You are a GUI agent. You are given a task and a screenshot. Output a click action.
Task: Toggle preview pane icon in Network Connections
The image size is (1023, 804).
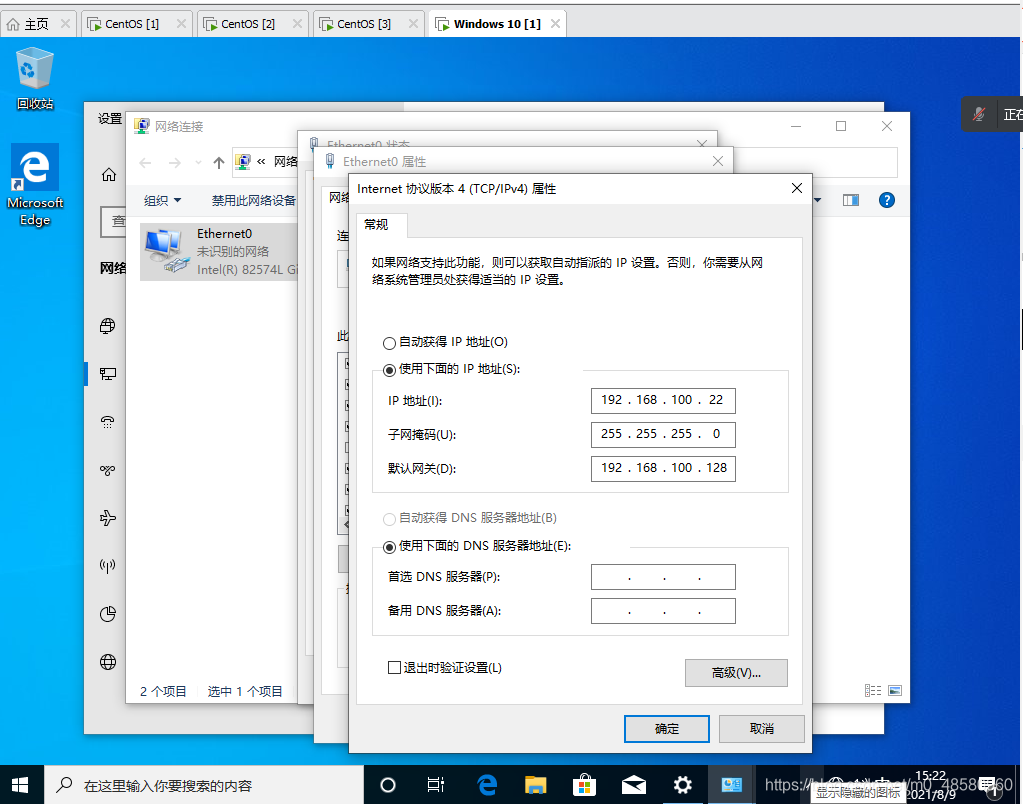coord(851,200)
